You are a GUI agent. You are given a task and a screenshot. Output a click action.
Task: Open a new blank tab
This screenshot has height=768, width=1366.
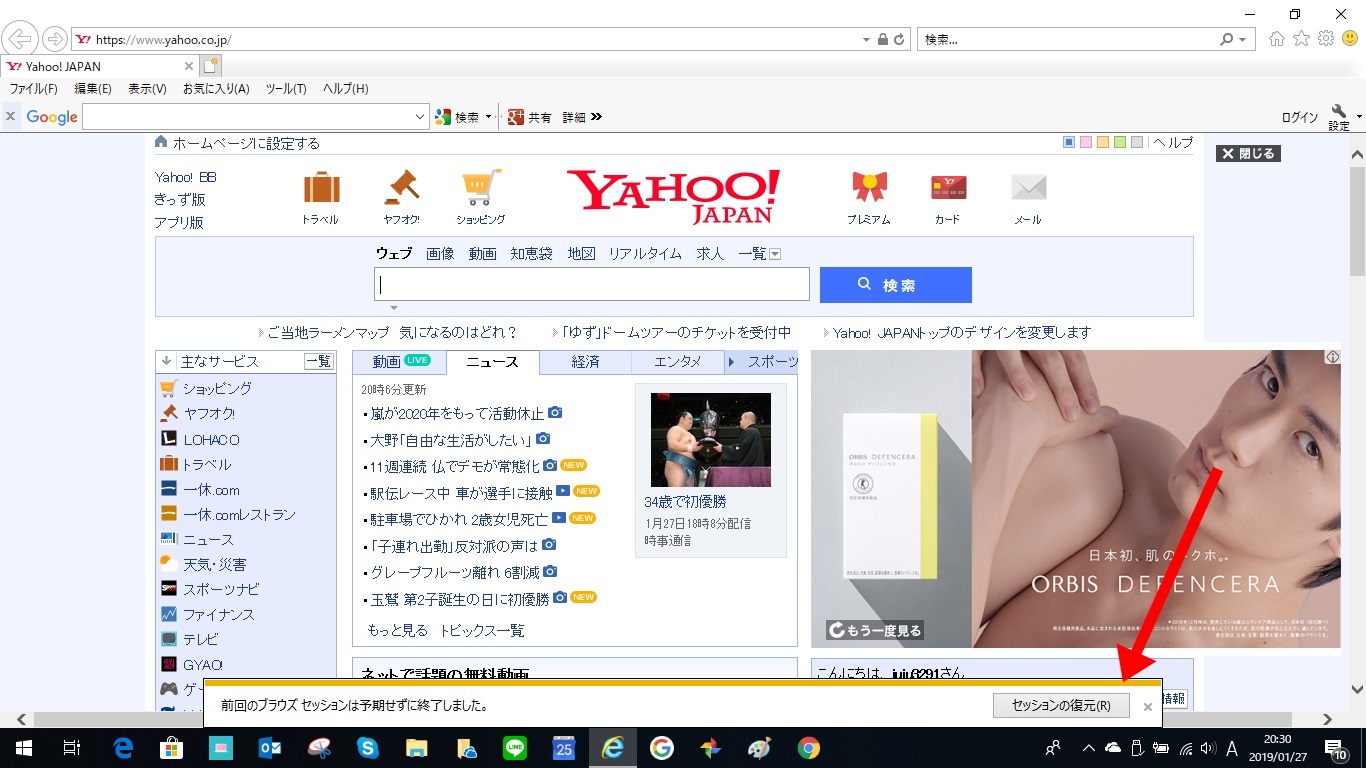click(x=210, y=66)
